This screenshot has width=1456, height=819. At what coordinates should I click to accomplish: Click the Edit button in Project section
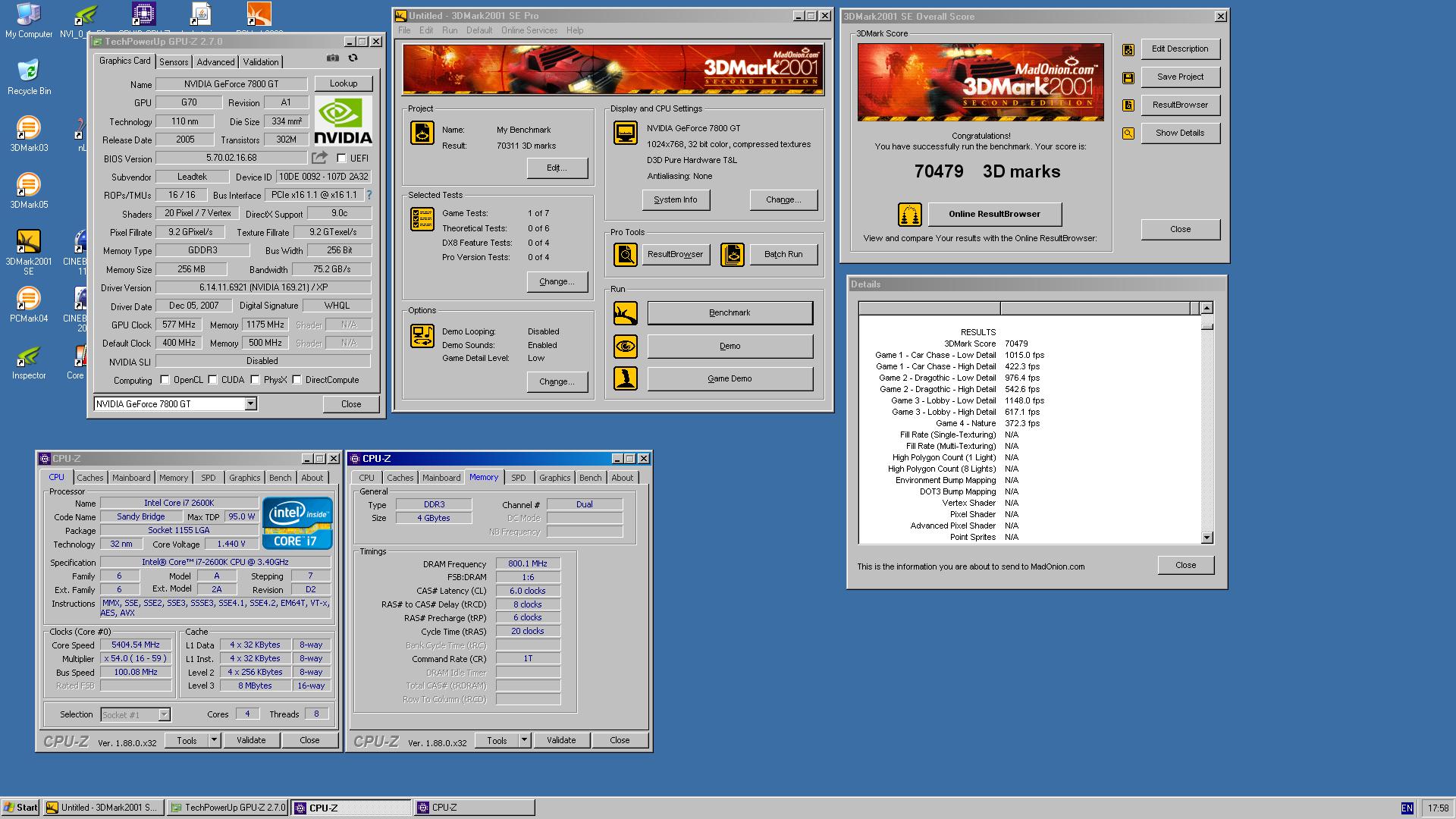tap(557, 168)
